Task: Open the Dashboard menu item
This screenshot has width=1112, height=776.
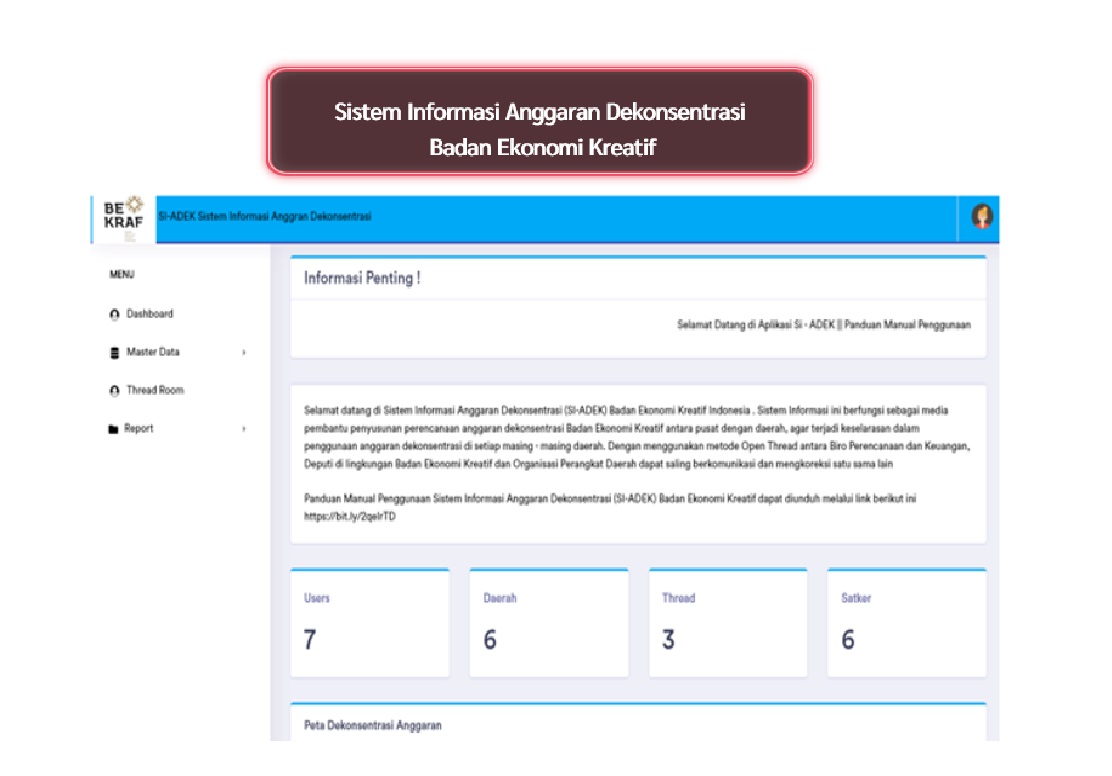Action: coord(150,314)
